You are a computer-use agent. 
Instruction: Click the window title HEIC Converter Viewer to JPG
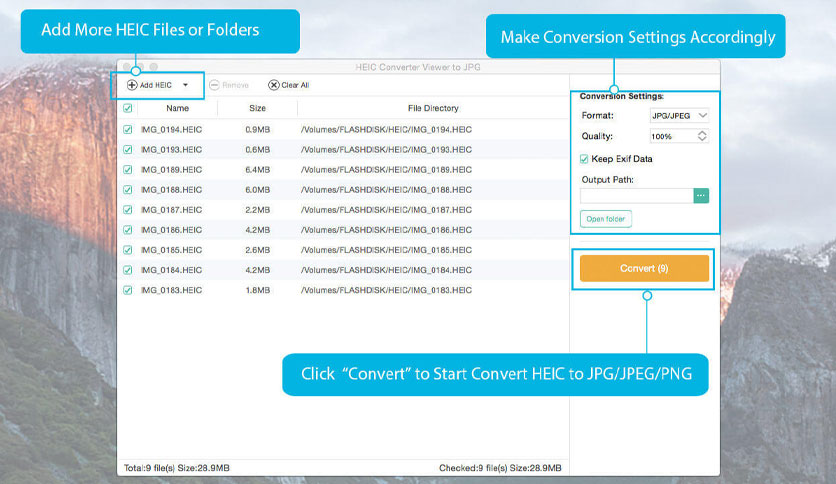click(418, 67)
